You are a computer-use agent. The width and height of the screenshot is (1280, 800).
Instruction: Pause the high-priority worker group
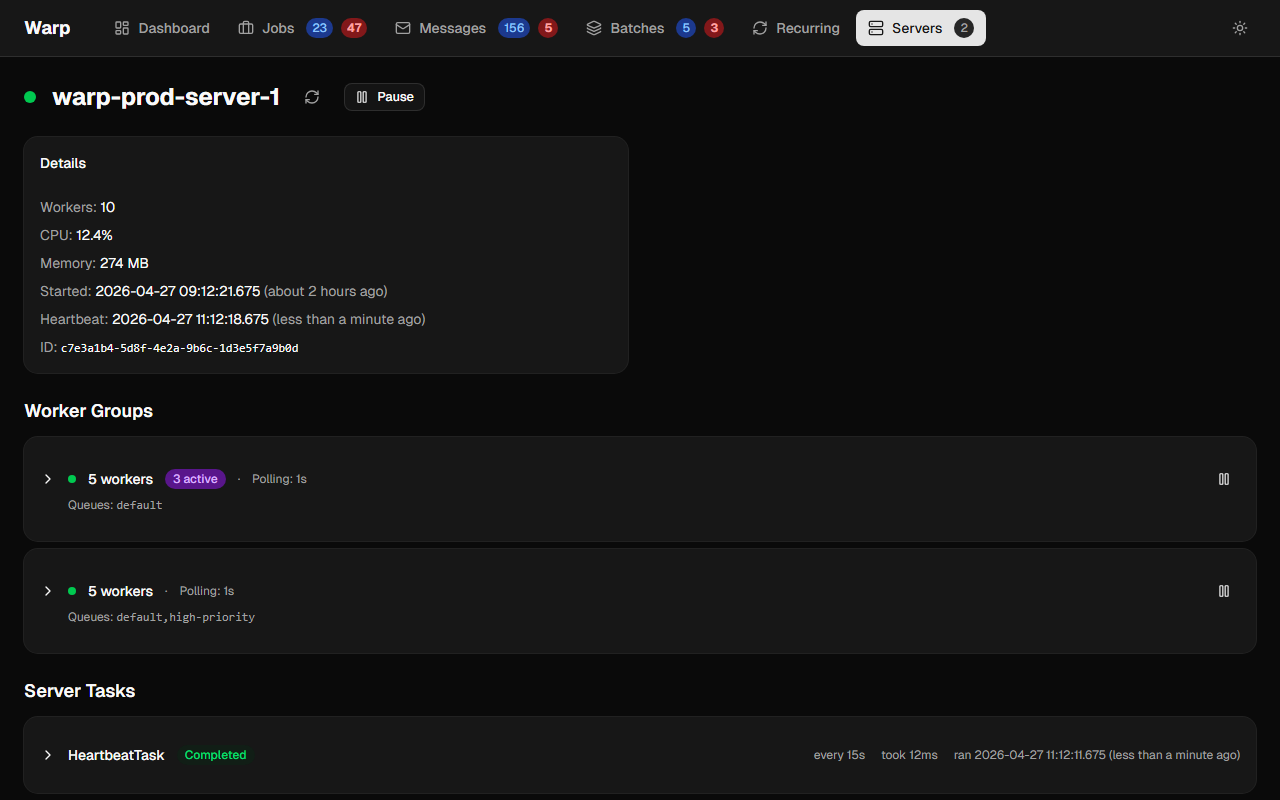[x=1223, y=591]
